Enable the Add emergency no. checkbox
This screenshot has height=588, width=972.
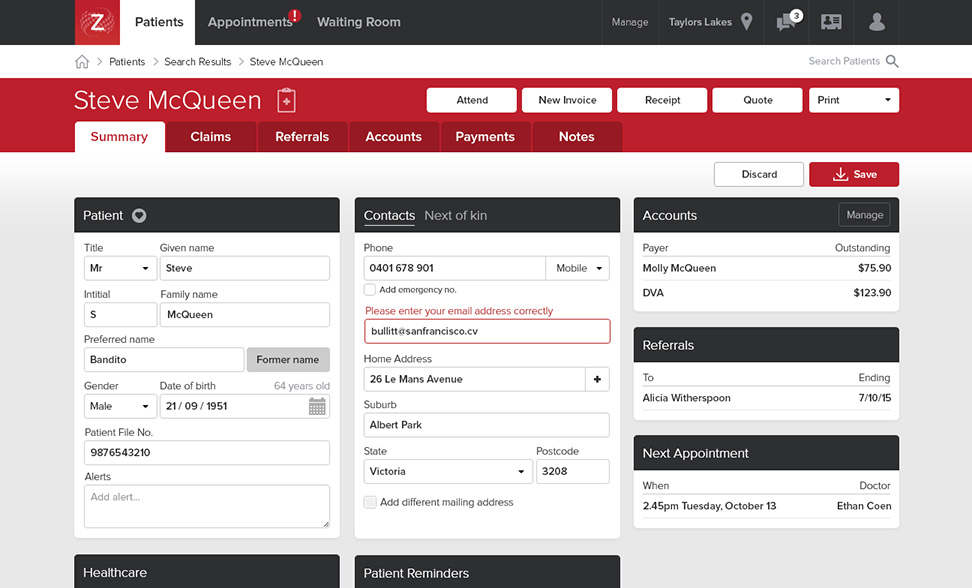370,290
